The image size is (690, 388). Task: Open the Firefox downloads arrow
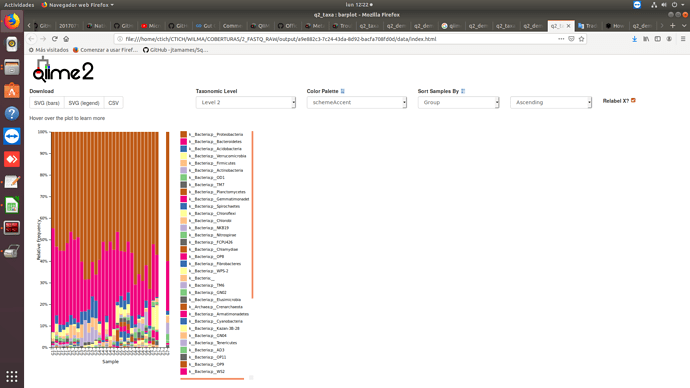tap(634, 39)
